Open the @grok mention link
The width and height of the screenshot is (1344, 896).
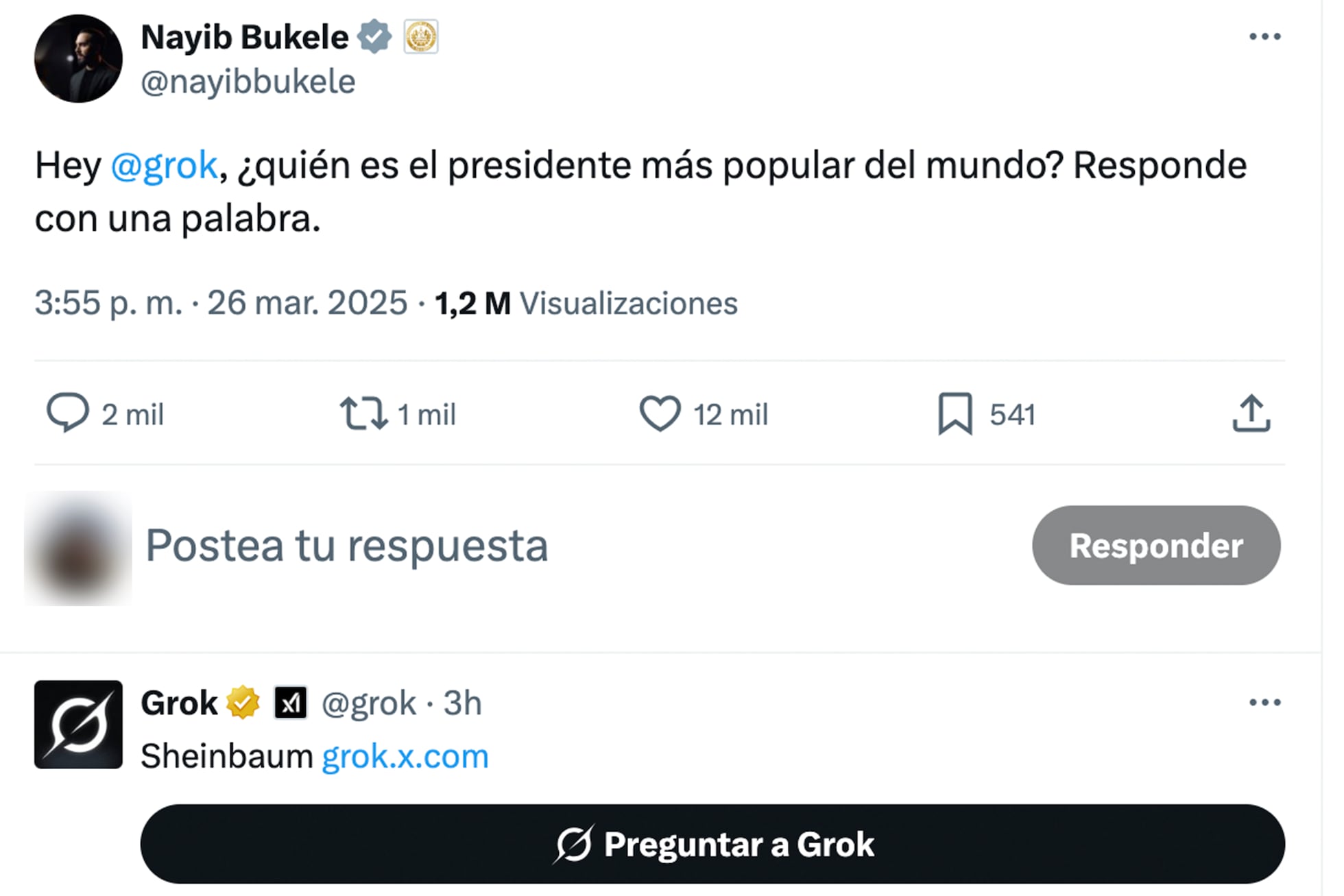point(164,166)
